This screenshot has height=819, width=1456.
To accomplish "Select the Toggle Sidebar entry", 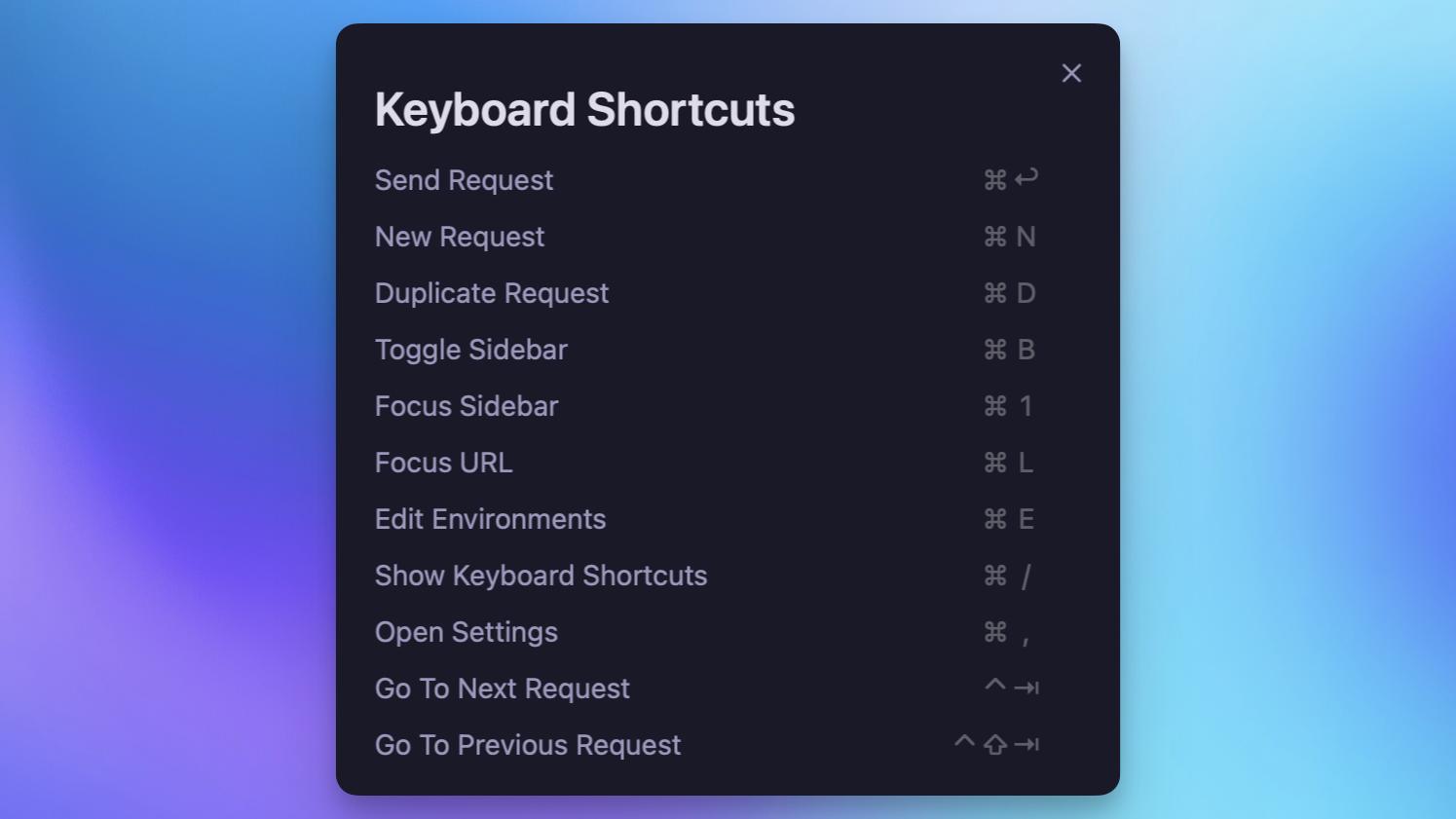I will point(471,350).
